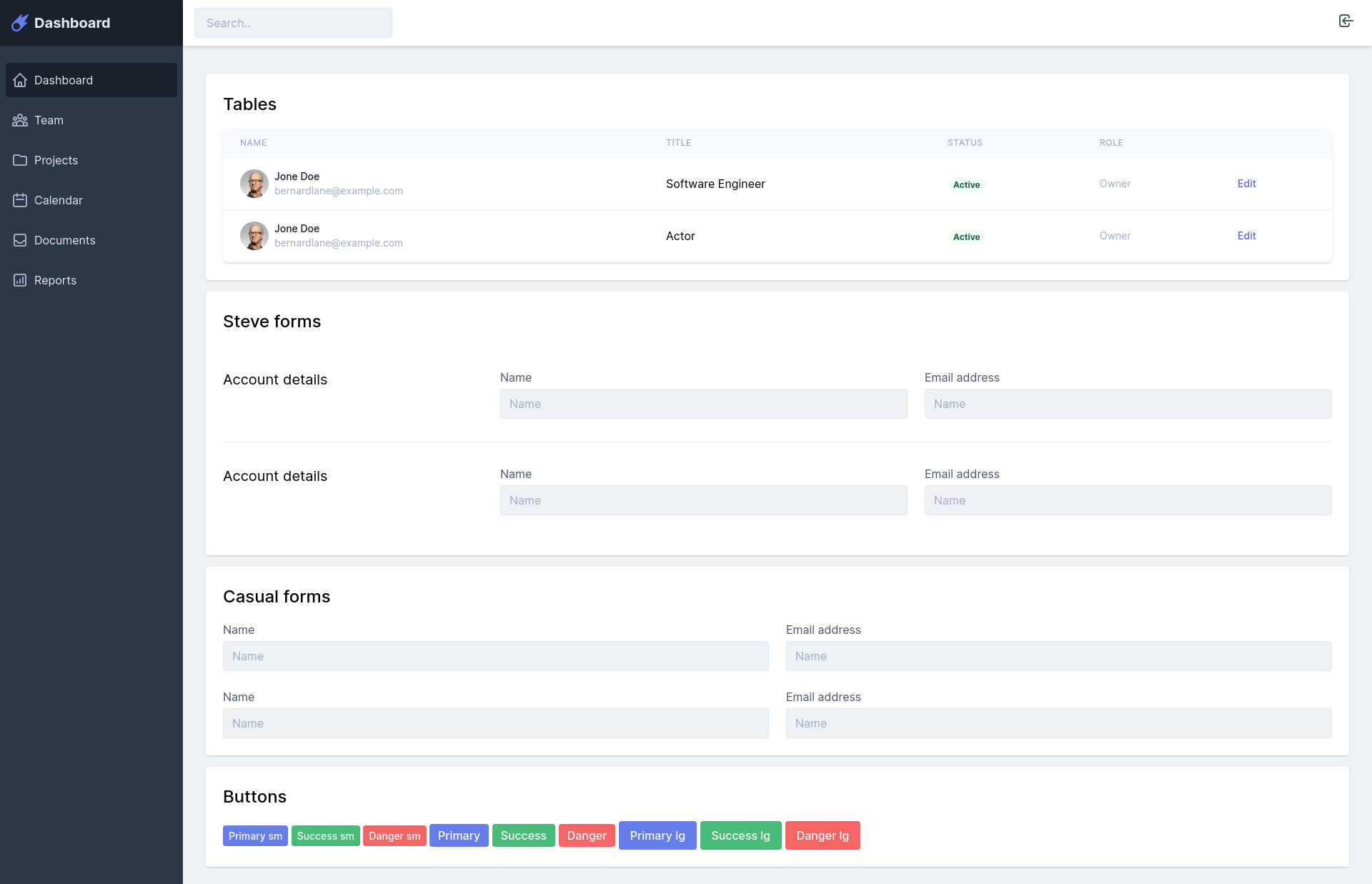
Task: Click the Search field at the top
Action: pos(293,22)
